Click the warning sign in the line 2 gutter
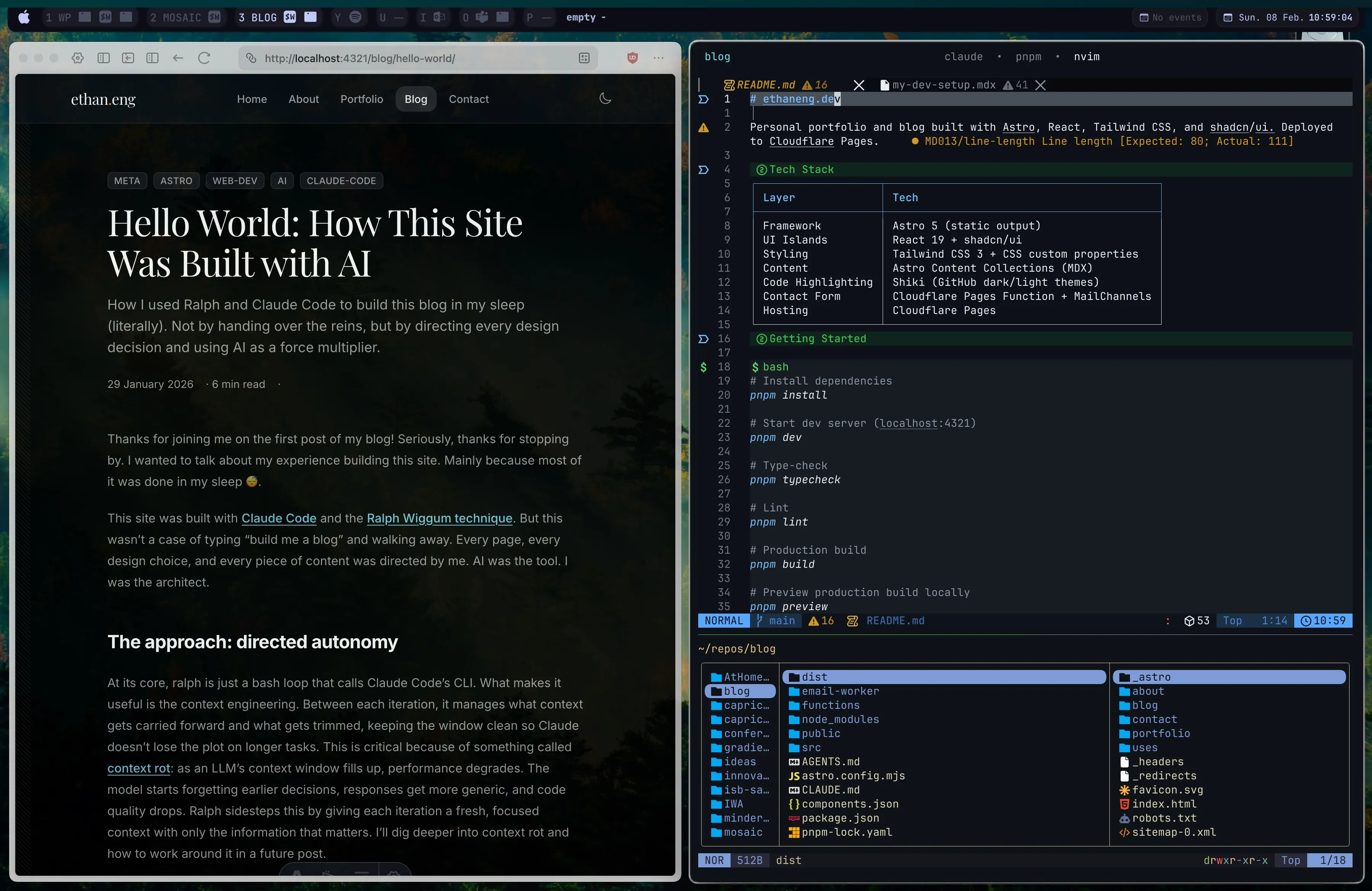The image size is (1372, 891). tap(703, 127)
